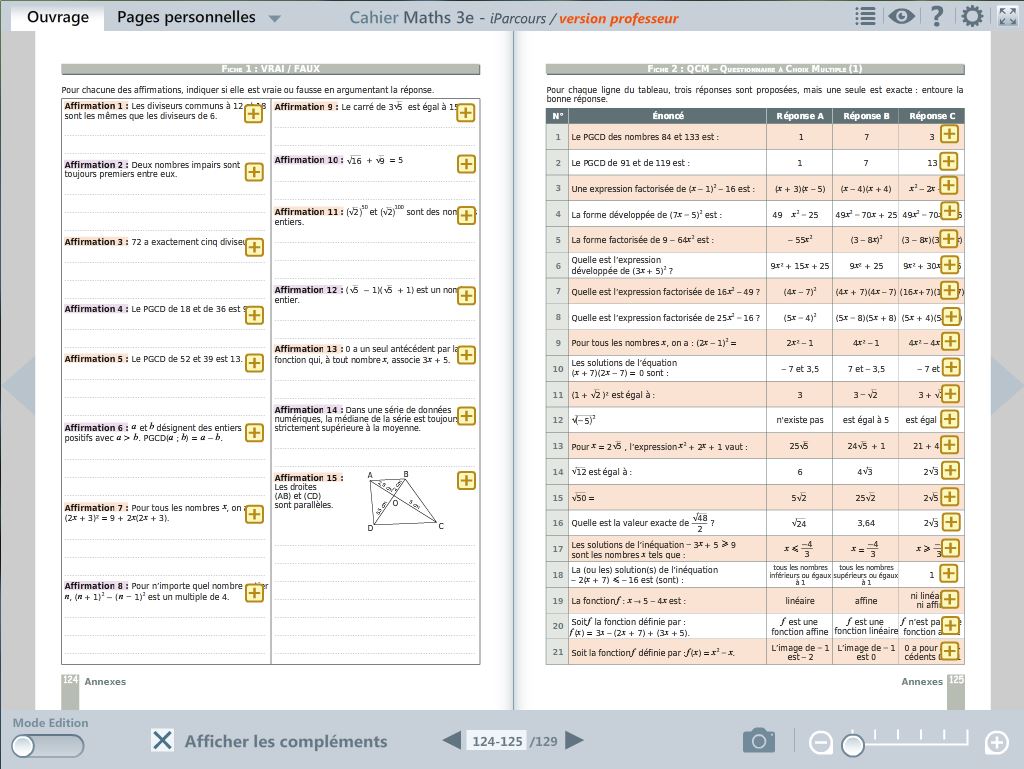Screen dimensions: 1024x769
Task: Click the 'Fiche 1 : VRAI / FAUX' heading
Action: pos(270,69)
